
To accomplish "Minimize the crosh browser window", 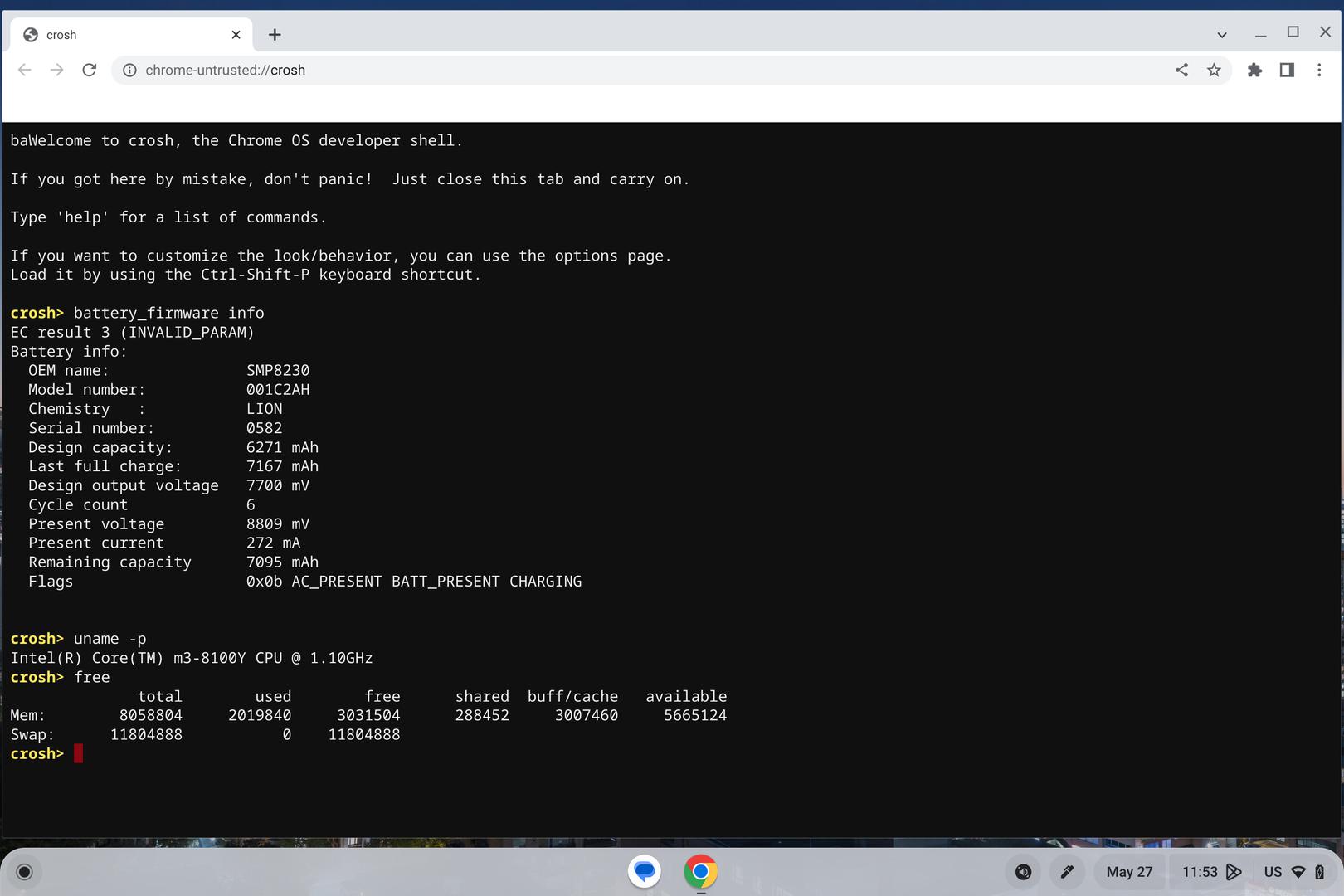I will pyautogui.click(x=1260, y=34).
